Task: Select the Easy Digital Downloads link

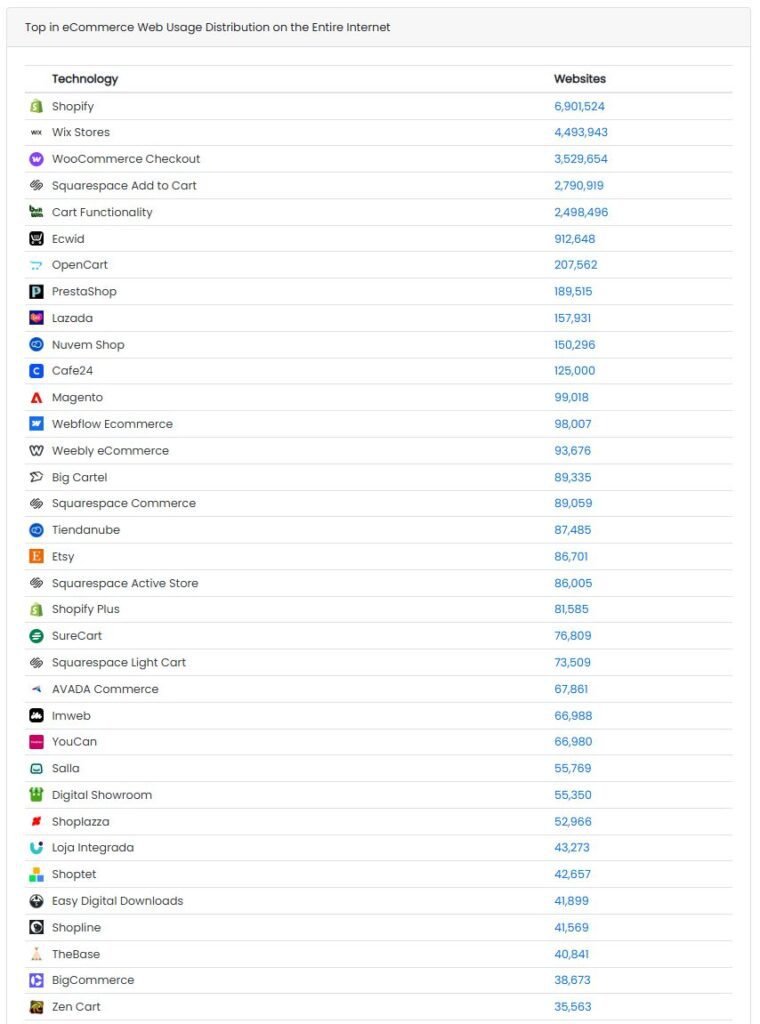Action: click(117, 901)
